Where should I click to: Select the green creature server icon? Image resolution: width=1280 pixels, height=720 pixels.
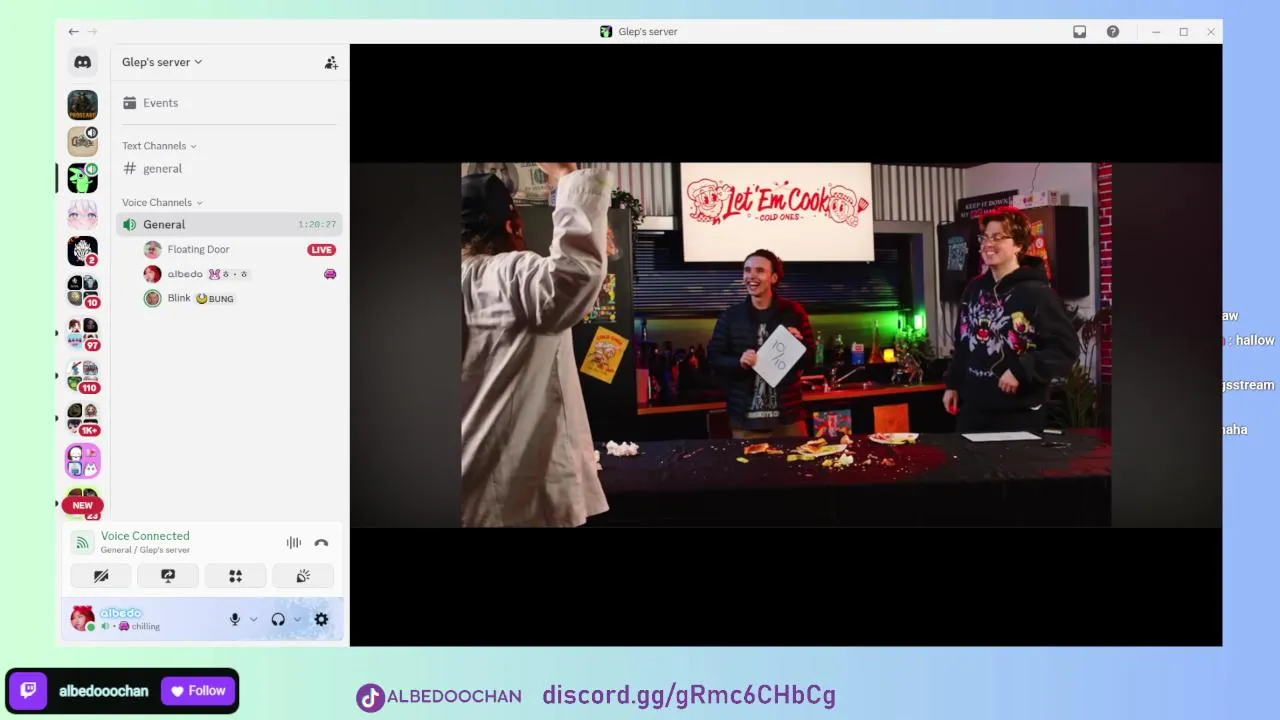coord(82,178)
